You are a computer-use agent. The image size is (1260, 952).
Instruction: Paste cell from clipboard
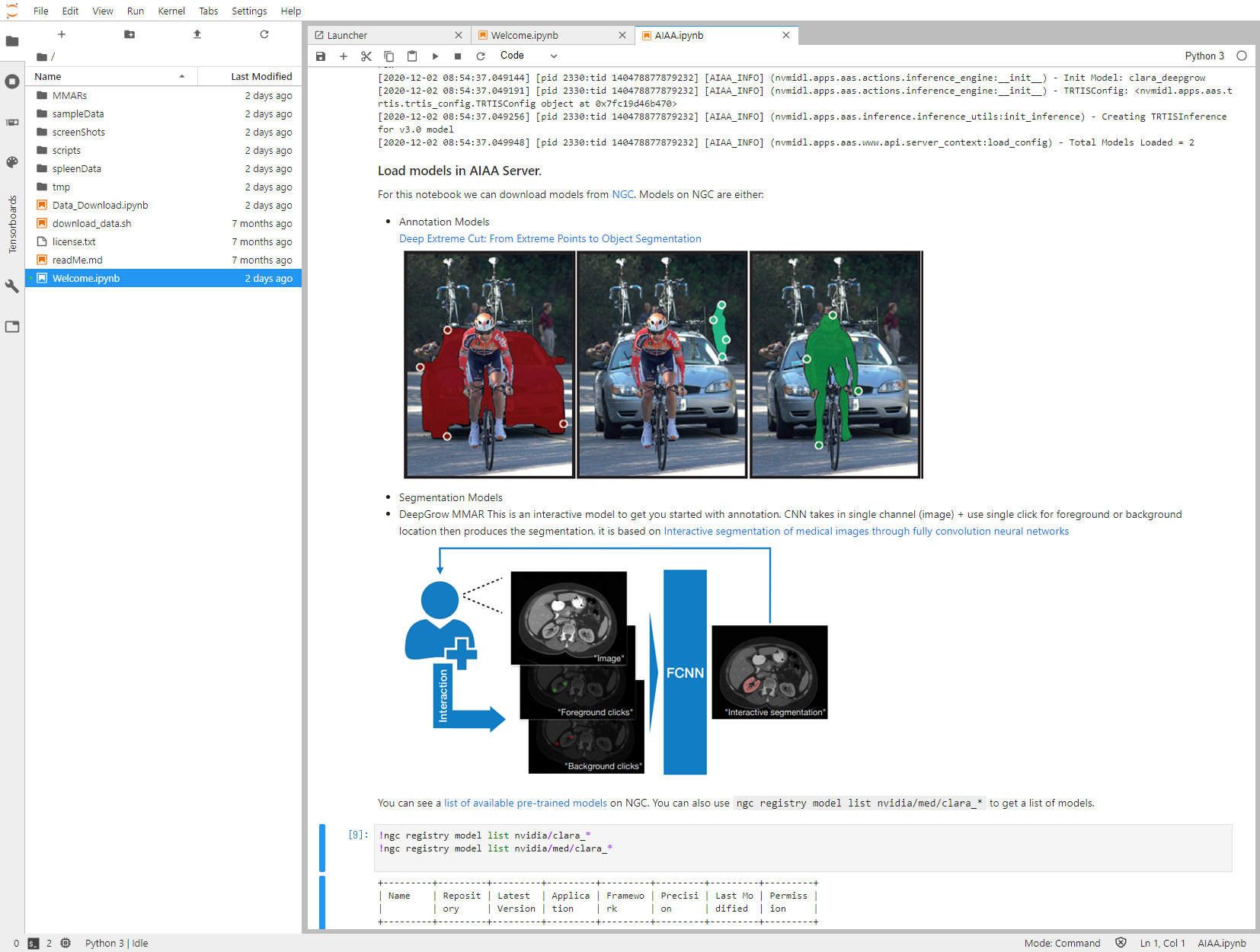click(412, 56)
